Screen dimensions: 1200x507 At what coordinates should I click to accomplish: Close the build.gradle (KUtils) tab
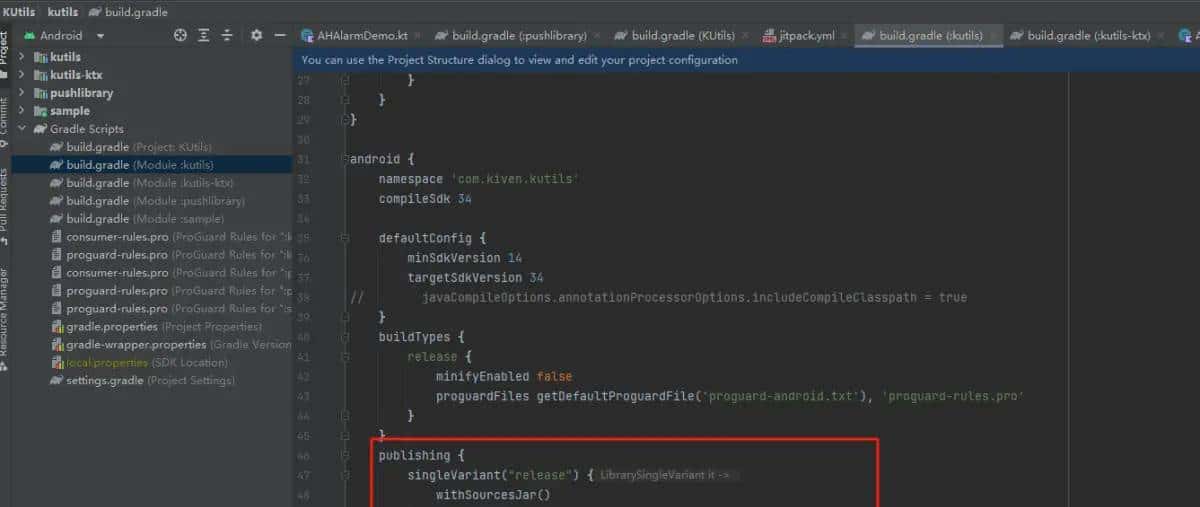745,36
